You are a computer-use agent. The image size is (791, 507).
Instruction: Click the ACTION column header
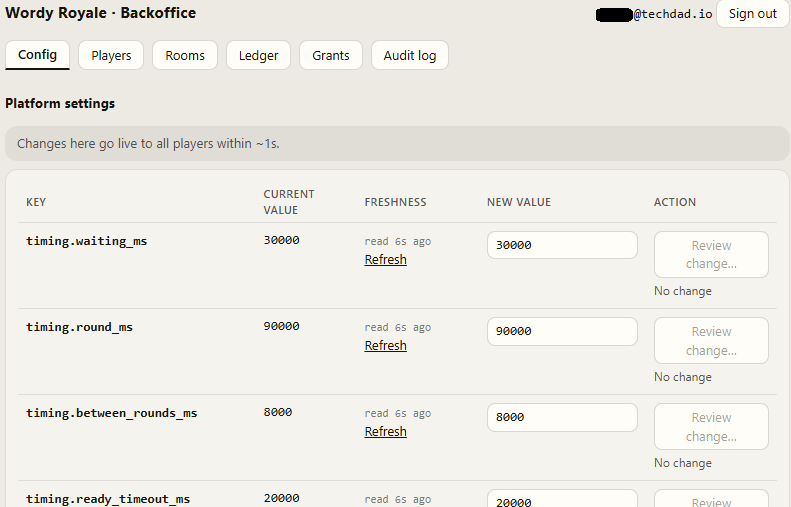pos(675,202)
